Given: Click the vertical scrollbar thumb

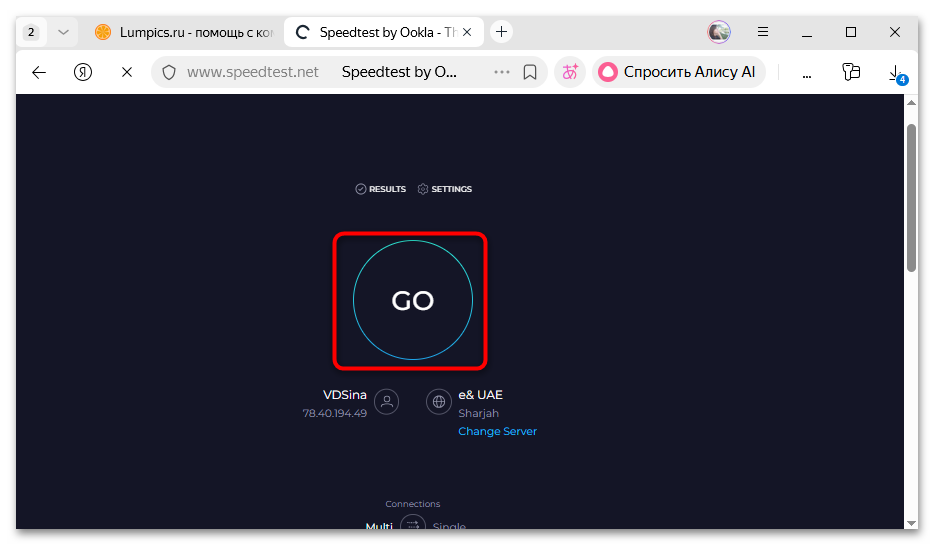Looking at the screenshot, I should [x=911, y=198].
